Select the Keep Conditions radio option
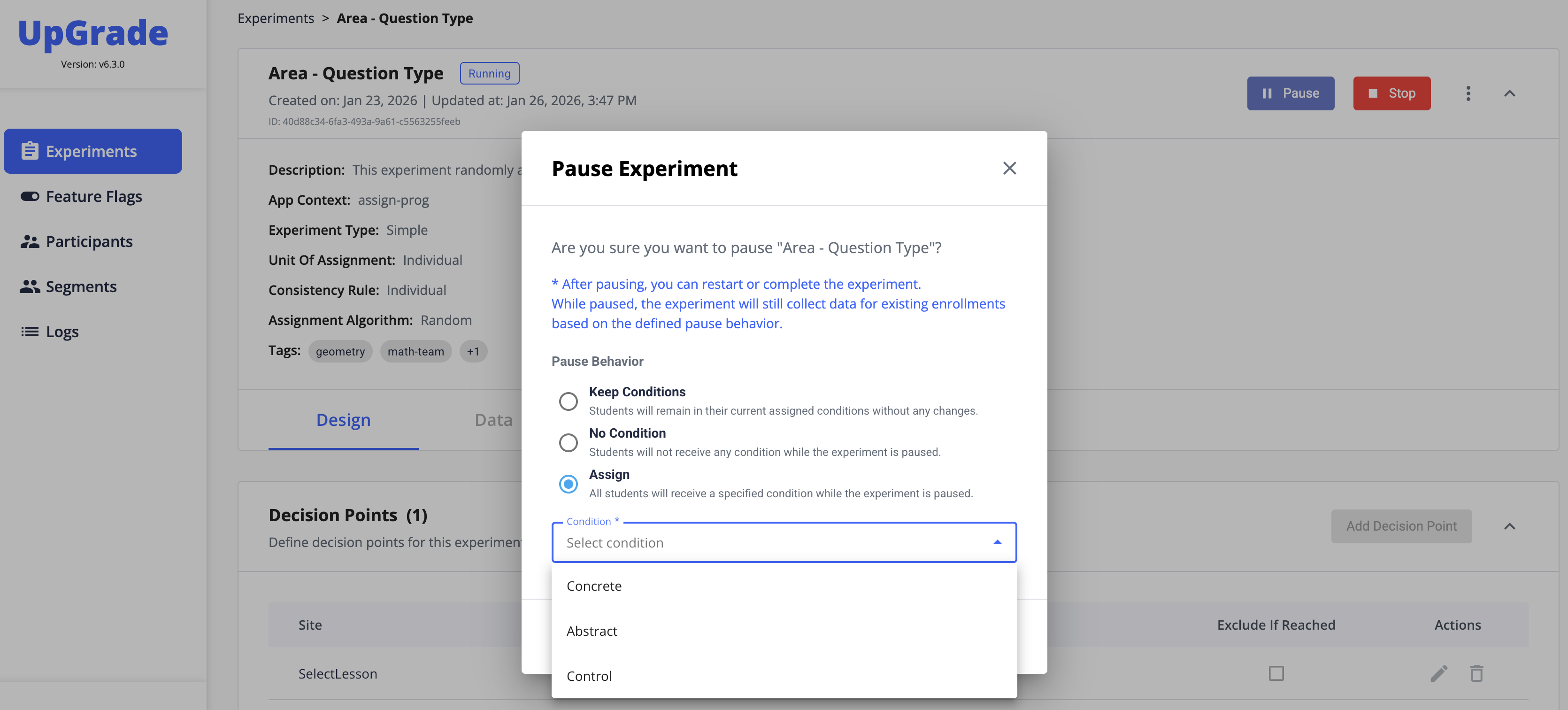 point(568,401)
